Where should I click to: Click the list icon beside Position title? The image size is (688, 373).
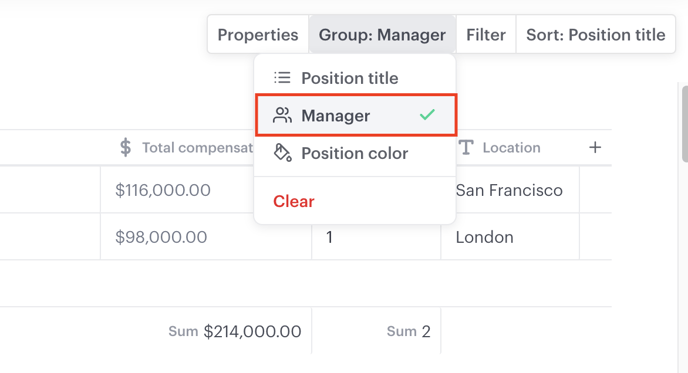[x=282, y=78]
